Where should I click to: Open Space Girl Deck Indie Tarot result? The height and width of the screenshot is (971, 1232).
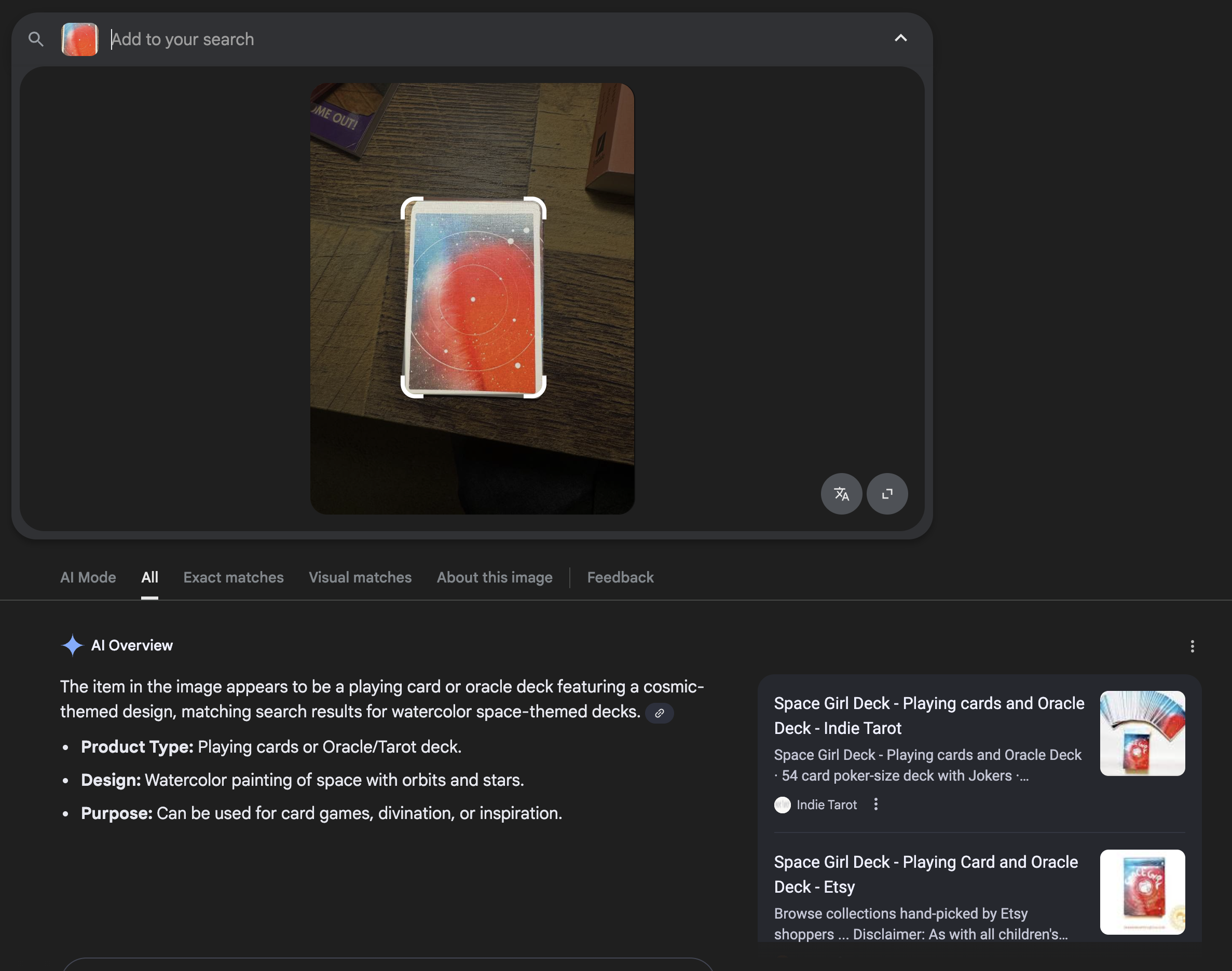point(928,715)
